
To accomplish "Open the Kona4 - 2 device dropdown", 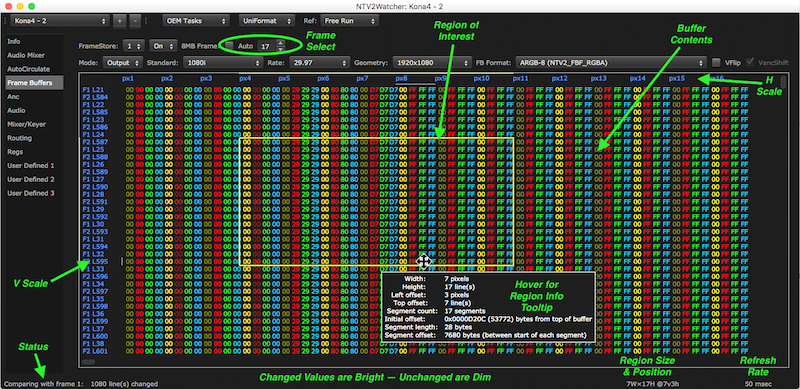I will coord(60,21).
